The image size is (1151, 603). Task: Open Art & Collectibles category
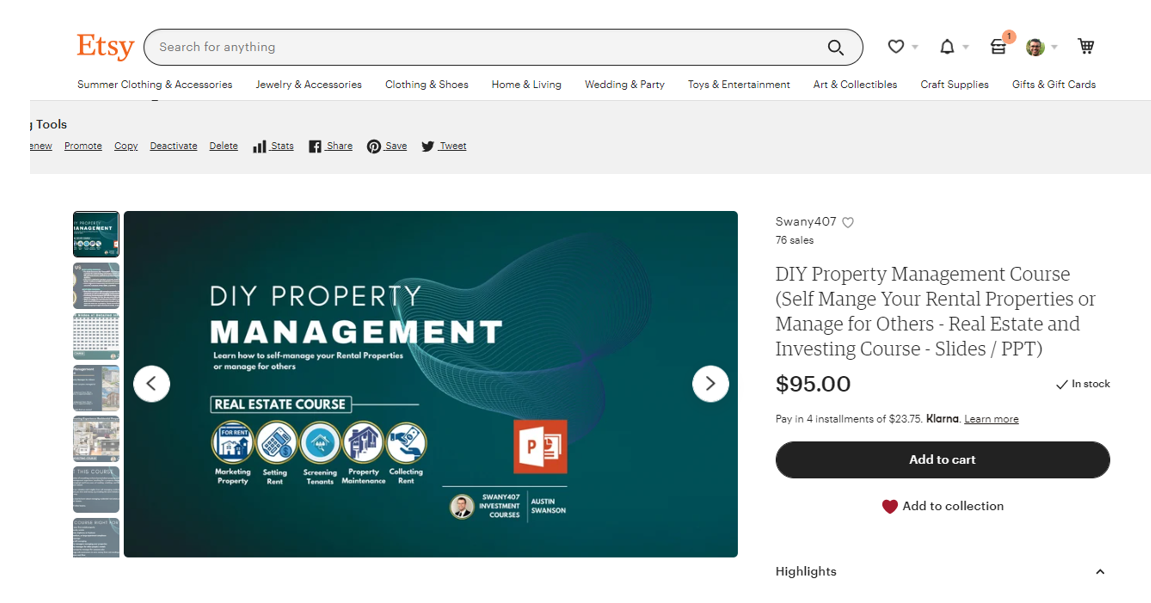point(855,84)
